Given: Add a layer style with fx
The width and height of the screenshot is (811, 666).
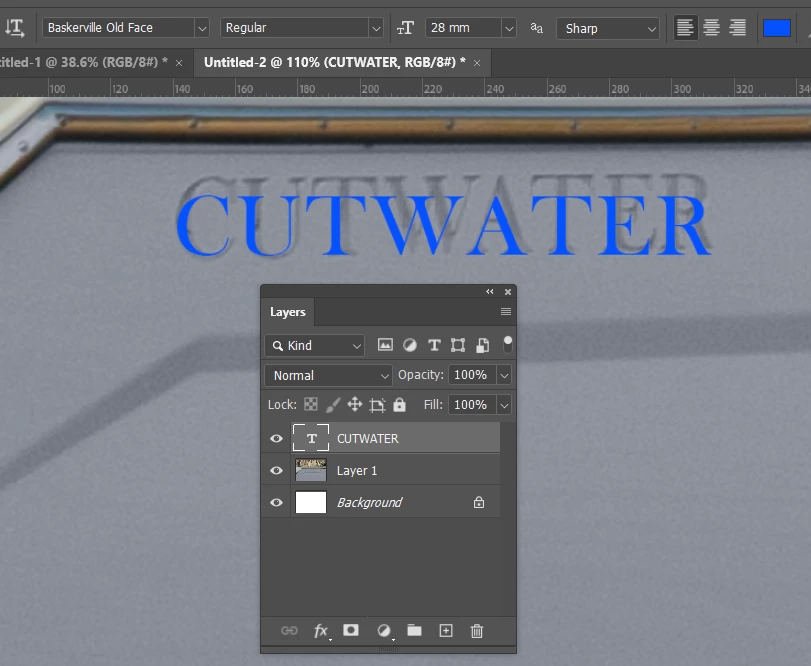Looking at the screenshot, I should tap(321, 631).
